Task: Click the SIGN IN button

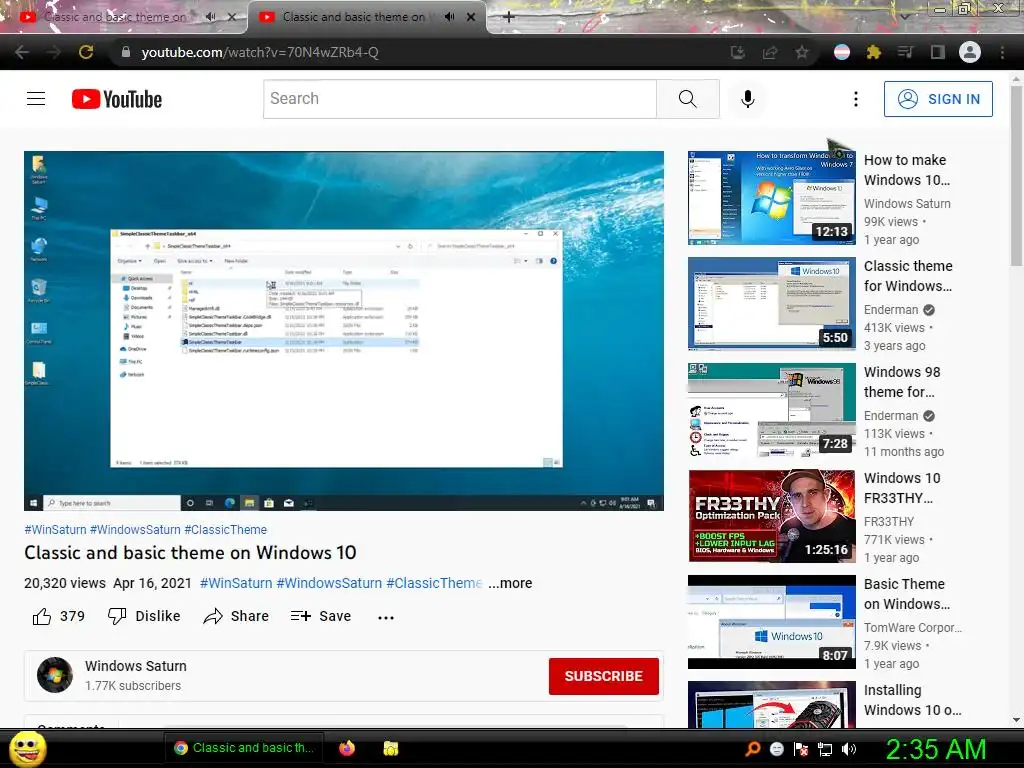Action: click(938, 99)
